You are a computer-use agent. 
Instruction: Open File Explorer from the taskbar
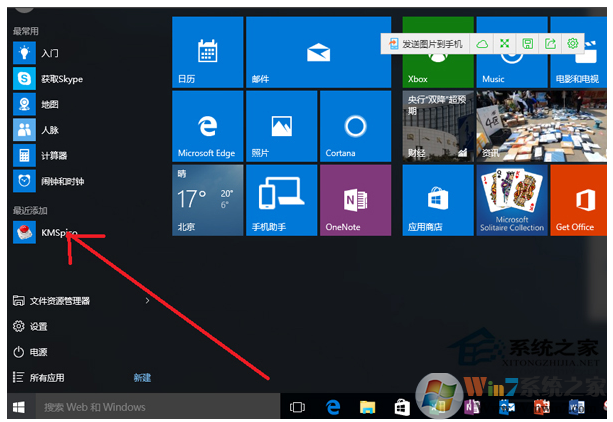click(x=367, y=407)
